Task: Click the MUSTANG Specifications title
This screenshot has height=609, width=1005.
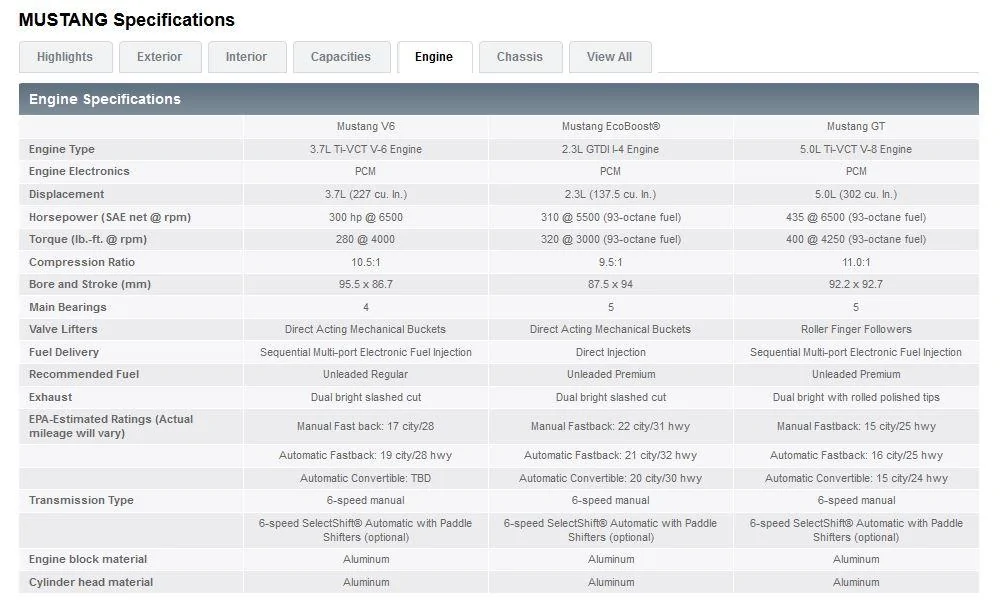Action: point(127,20)
